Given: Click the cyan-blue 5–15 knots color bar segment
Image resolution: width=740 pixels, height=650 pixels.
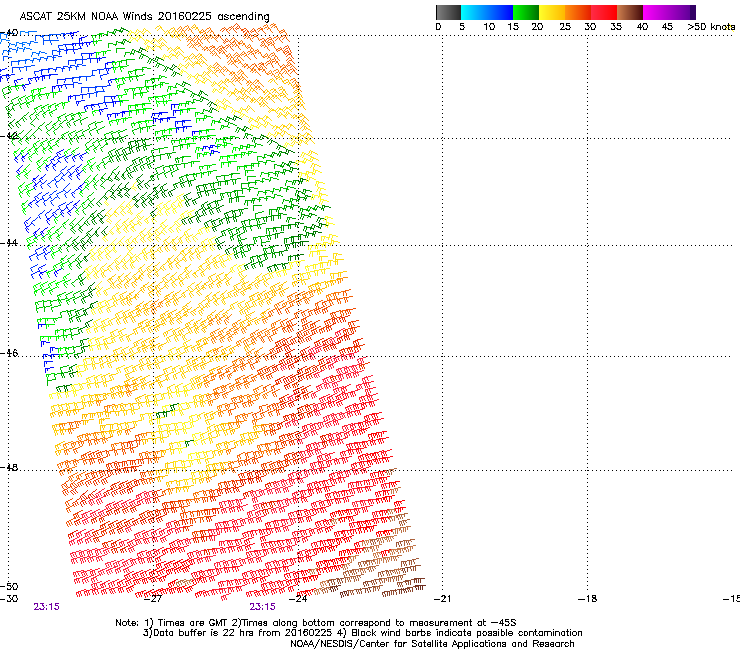Looking at the screenshot, I should coord(487,12).
